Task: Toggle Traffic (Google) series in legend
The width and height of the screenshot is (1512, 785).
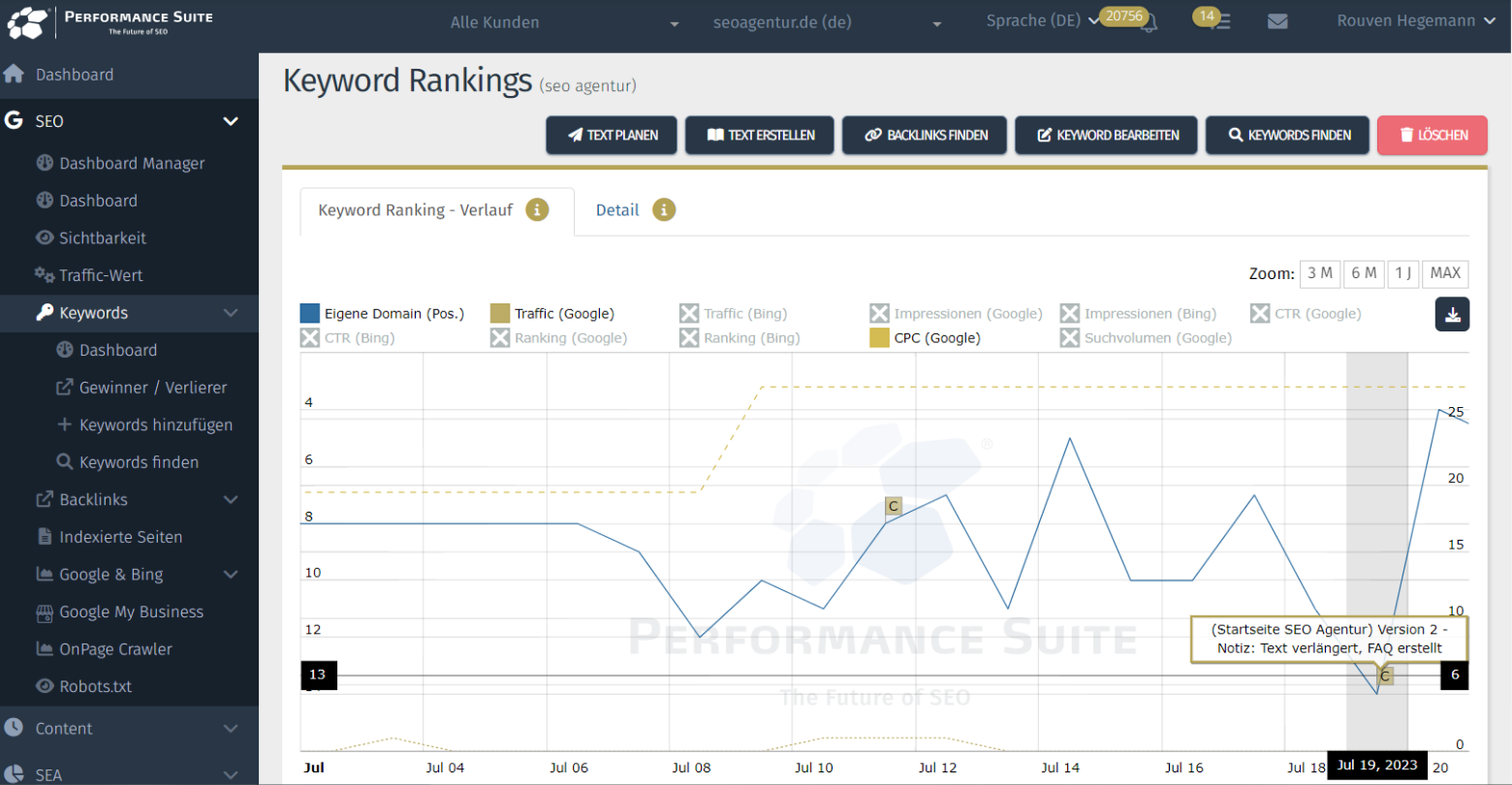Action: tap(552, 313)
